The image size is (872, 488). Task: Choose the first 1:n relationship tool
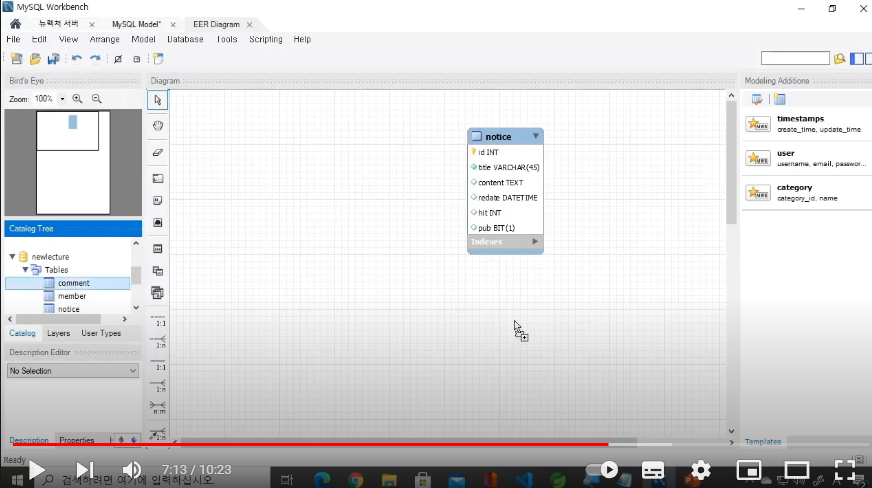[158, 342]
